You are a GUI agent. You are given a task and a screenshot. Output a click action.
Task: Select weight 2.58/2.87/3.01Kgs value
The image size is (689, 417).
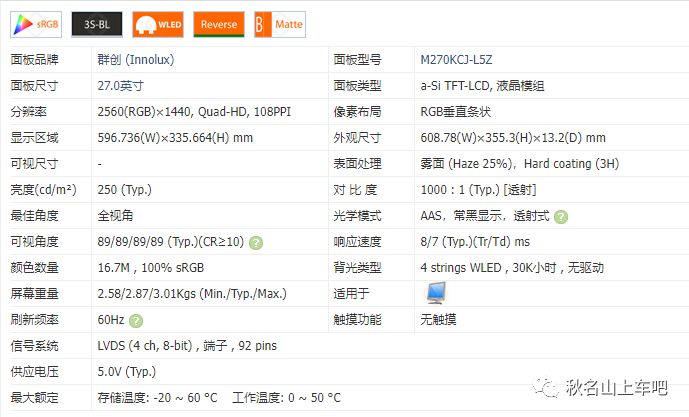click(192, 294)
